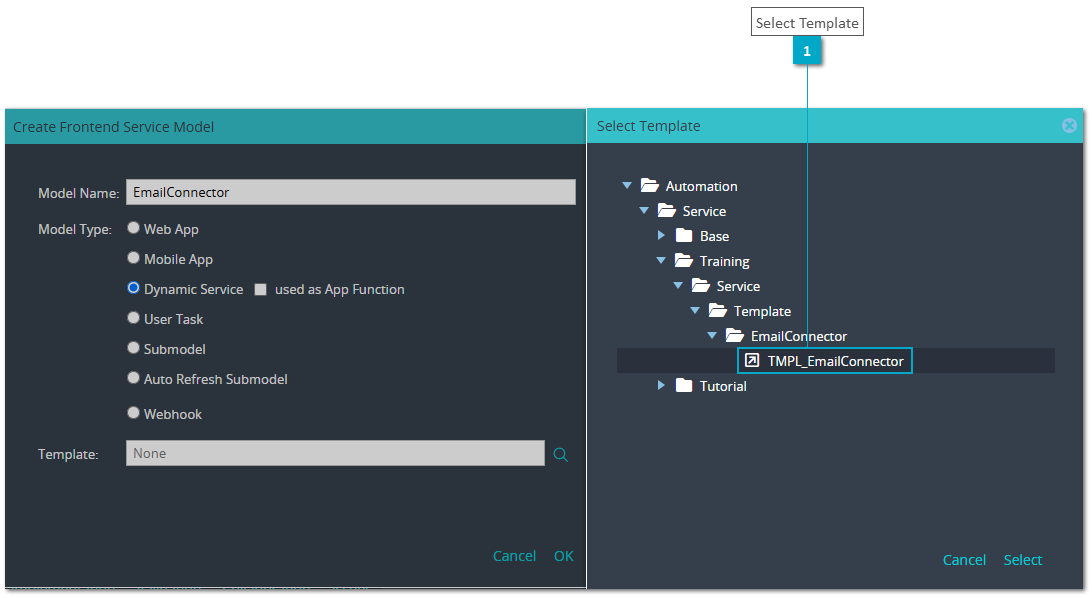Viewport: 1092px width, 598px height.
Task: Click the Training label in the tree
Action: tap(724, 262)
